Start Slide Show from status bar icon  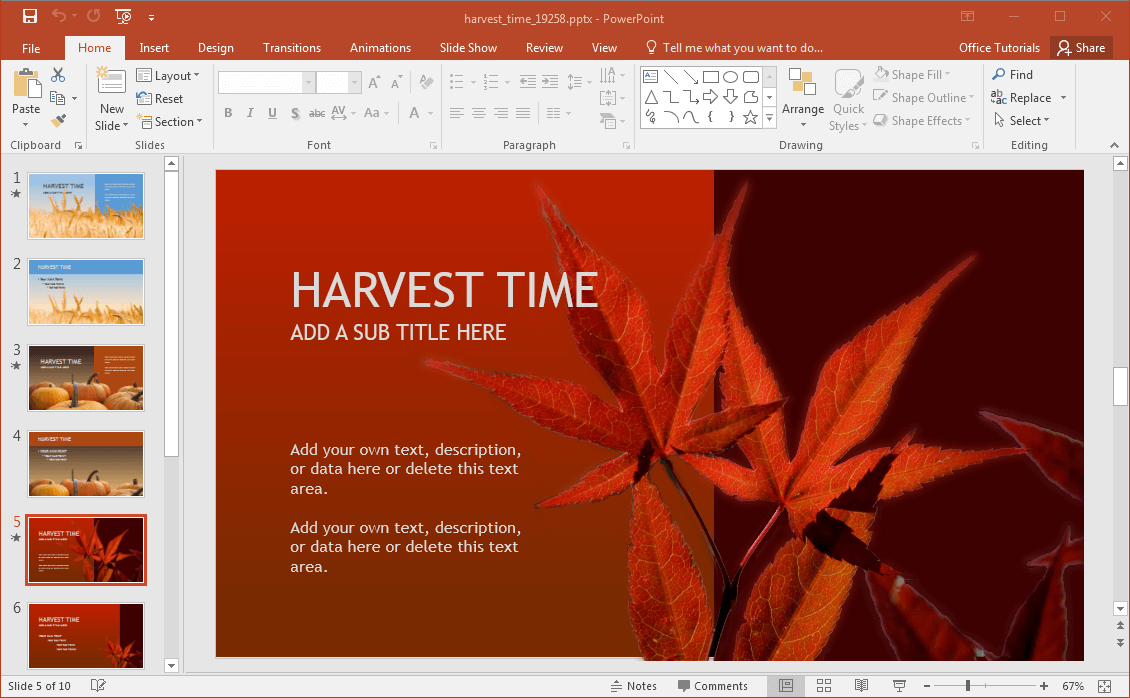tap(899, 686)
